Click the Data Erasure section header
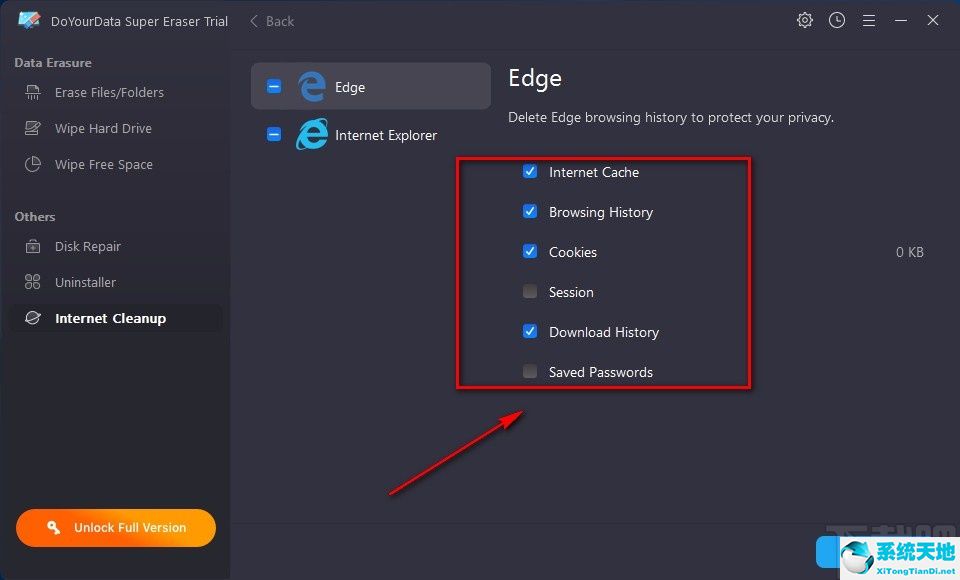The image size is (960, 580). [53, 62]
